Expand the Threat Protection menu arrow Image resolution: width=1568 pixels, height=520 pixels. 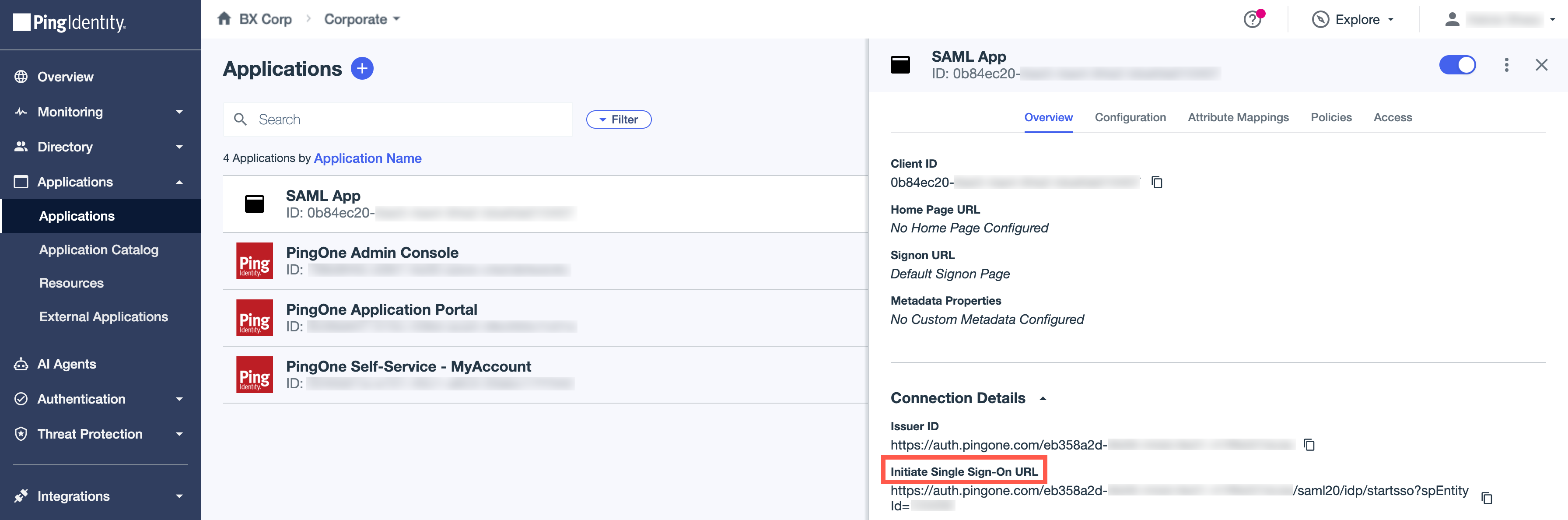tap(179, 434)
